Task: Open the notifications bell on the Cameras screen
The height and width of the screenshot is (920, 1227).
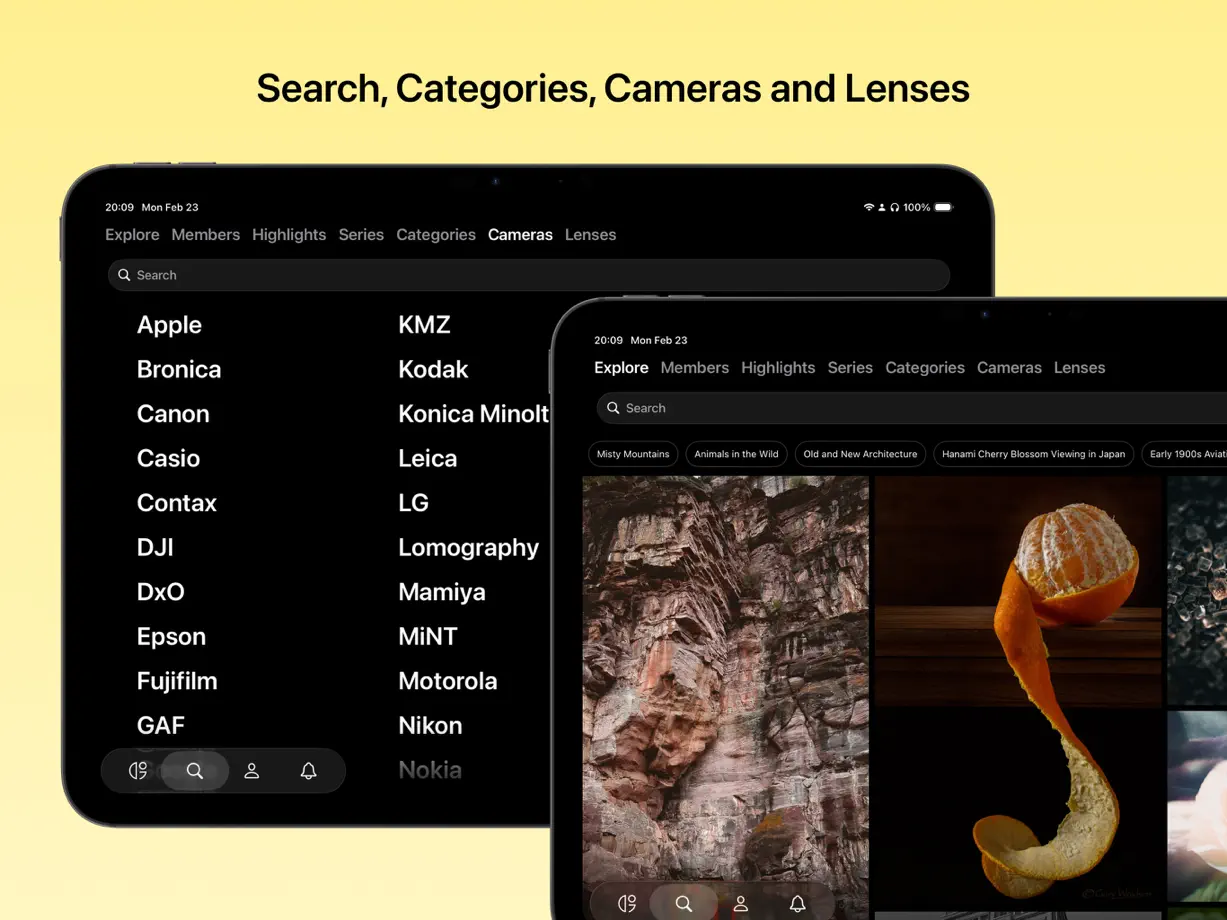Action: (x=309, y=771)
